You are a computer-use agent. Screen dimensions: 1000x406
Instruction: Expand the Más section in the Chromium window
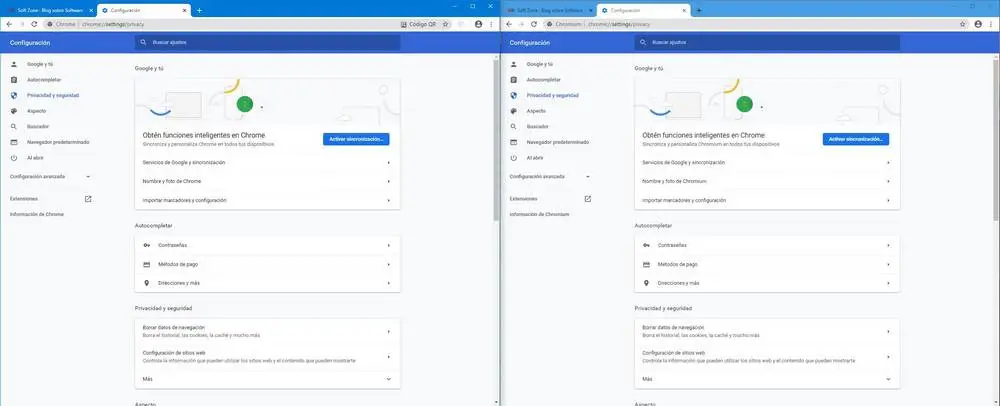tap(767, 379)
